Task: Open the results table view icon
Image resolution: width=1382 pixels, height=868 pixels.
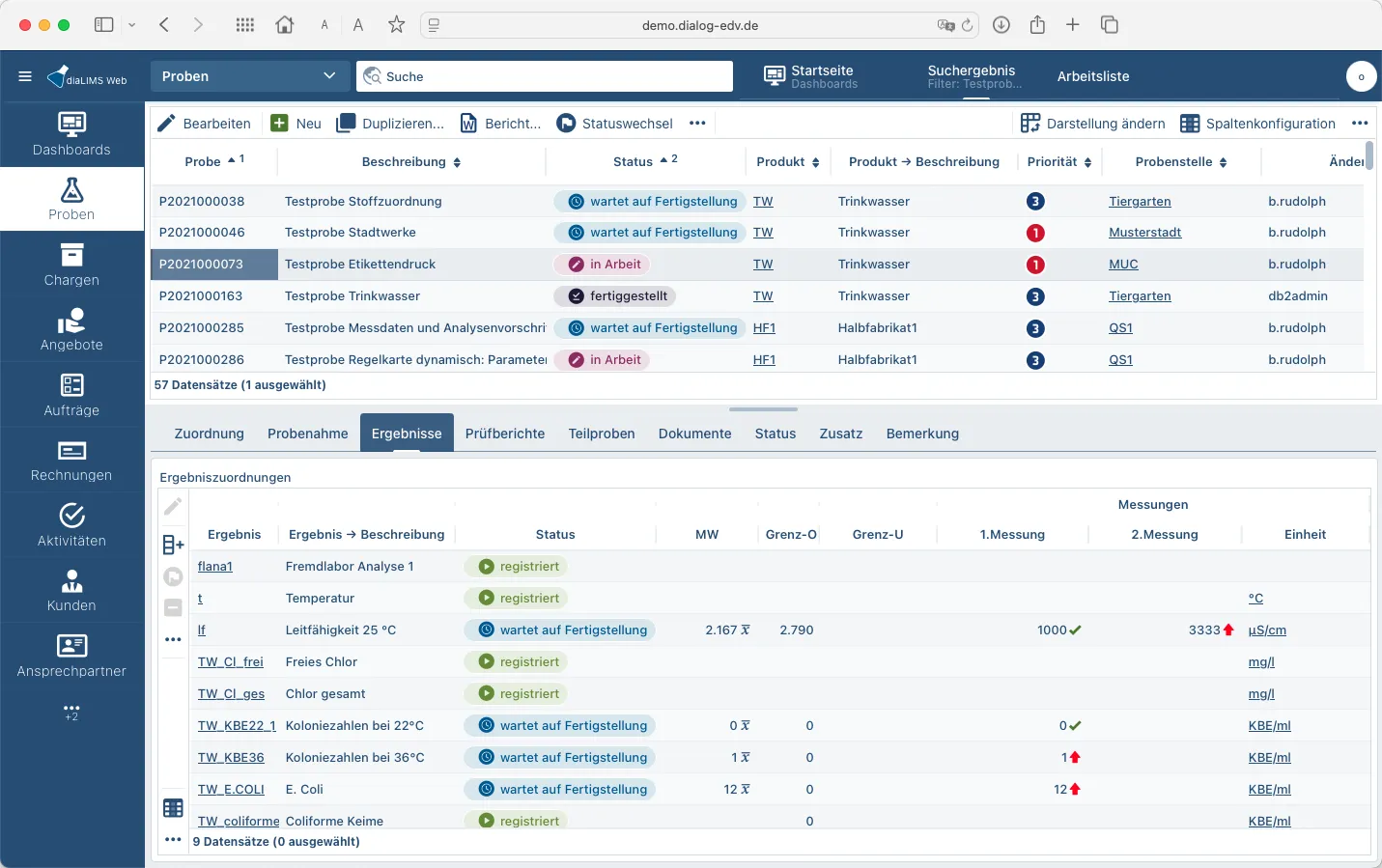Action: [173, 808]
